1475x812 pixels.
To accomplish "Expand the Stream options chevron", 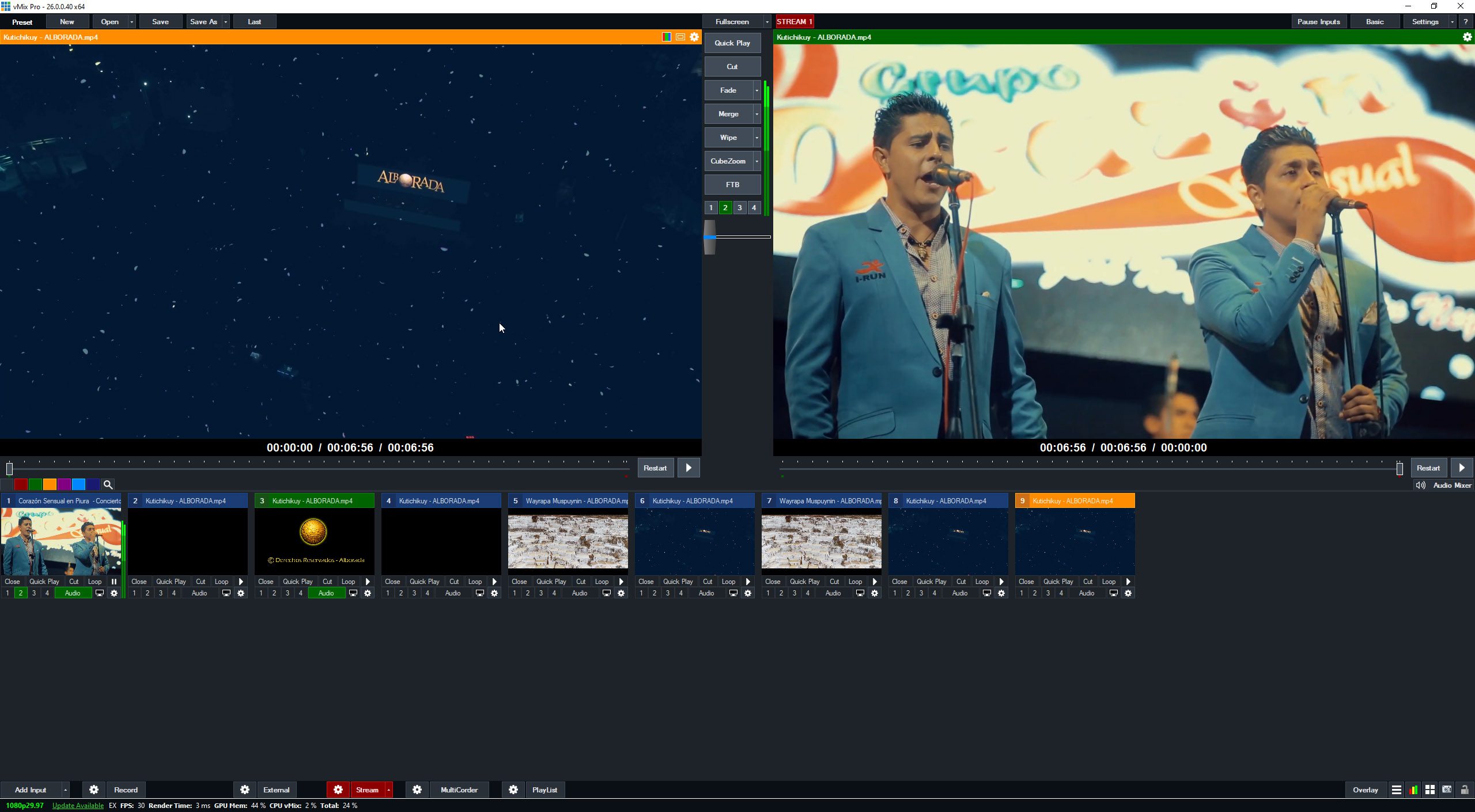I will pyautogui.click(x=389, y=790).
